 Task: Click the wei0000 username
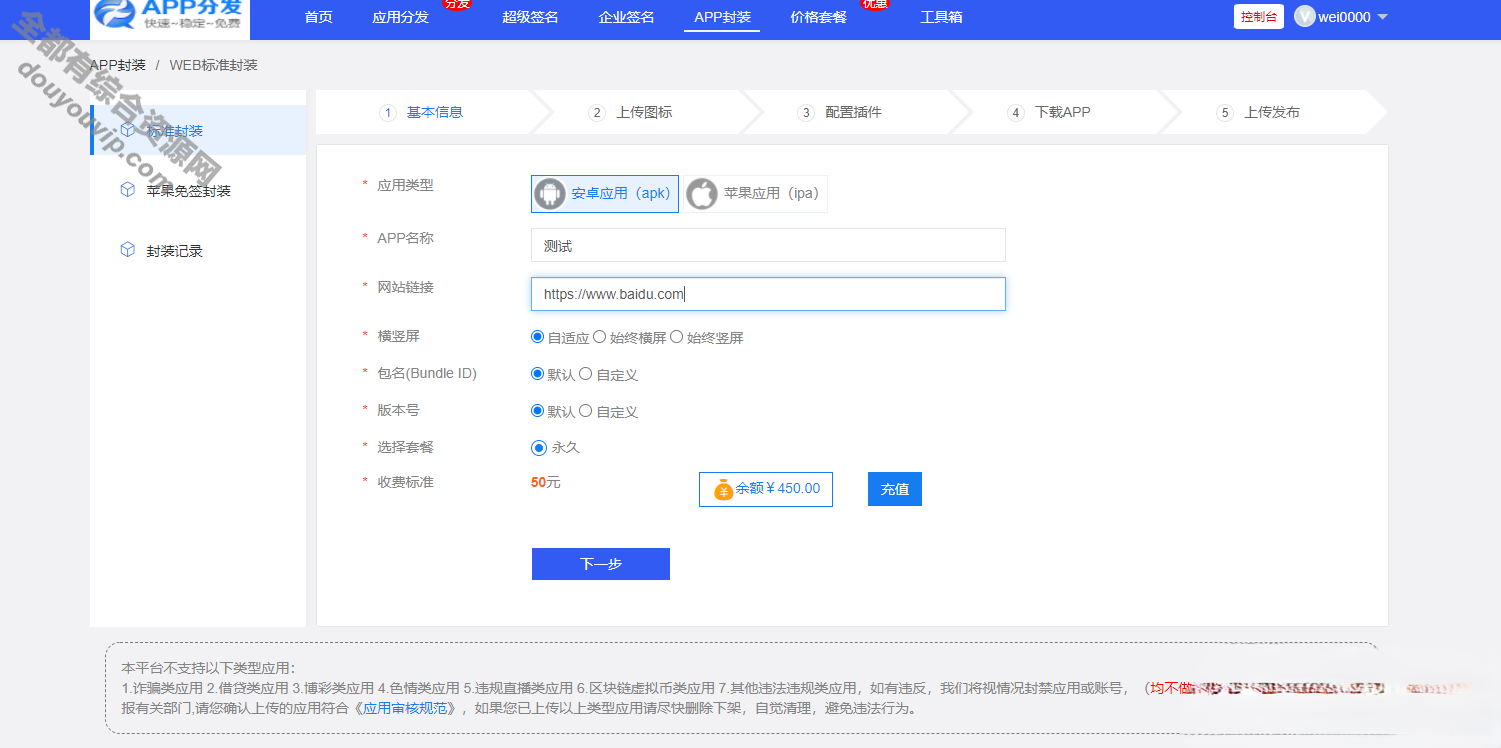(1345, 17)
